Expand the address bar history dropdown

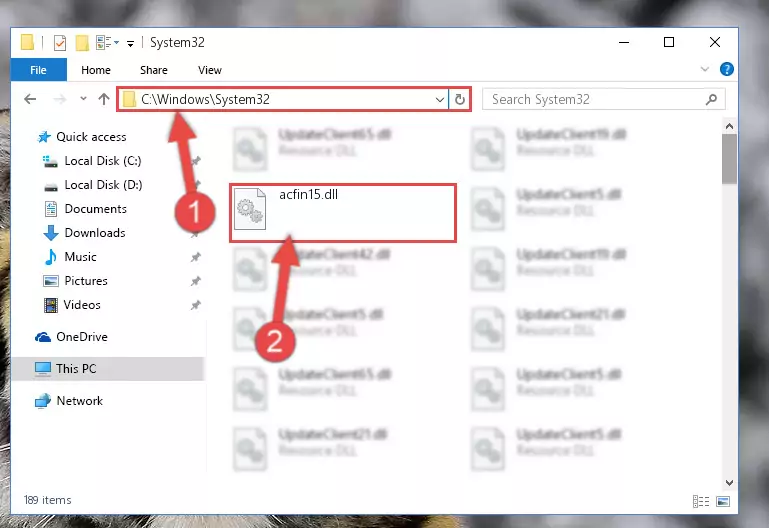439,100
